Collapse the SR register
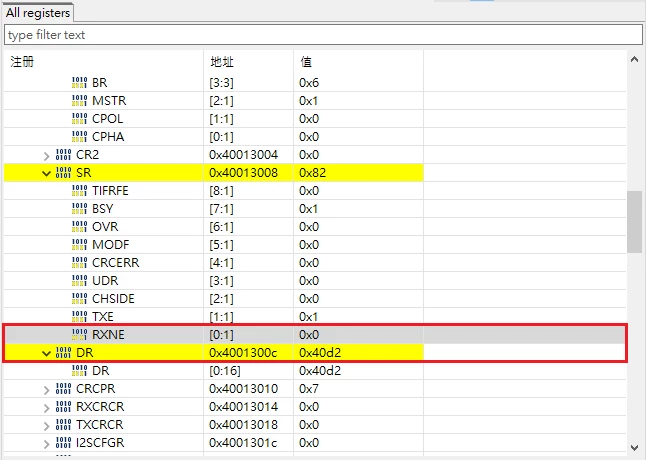Screen dimensions: 646x460 47,173
